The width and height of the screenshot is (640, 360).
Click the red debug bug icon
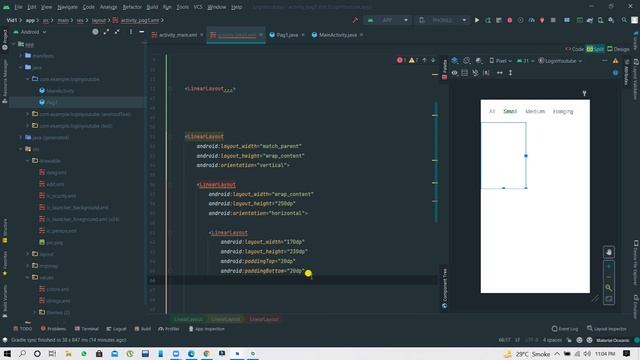509,20
